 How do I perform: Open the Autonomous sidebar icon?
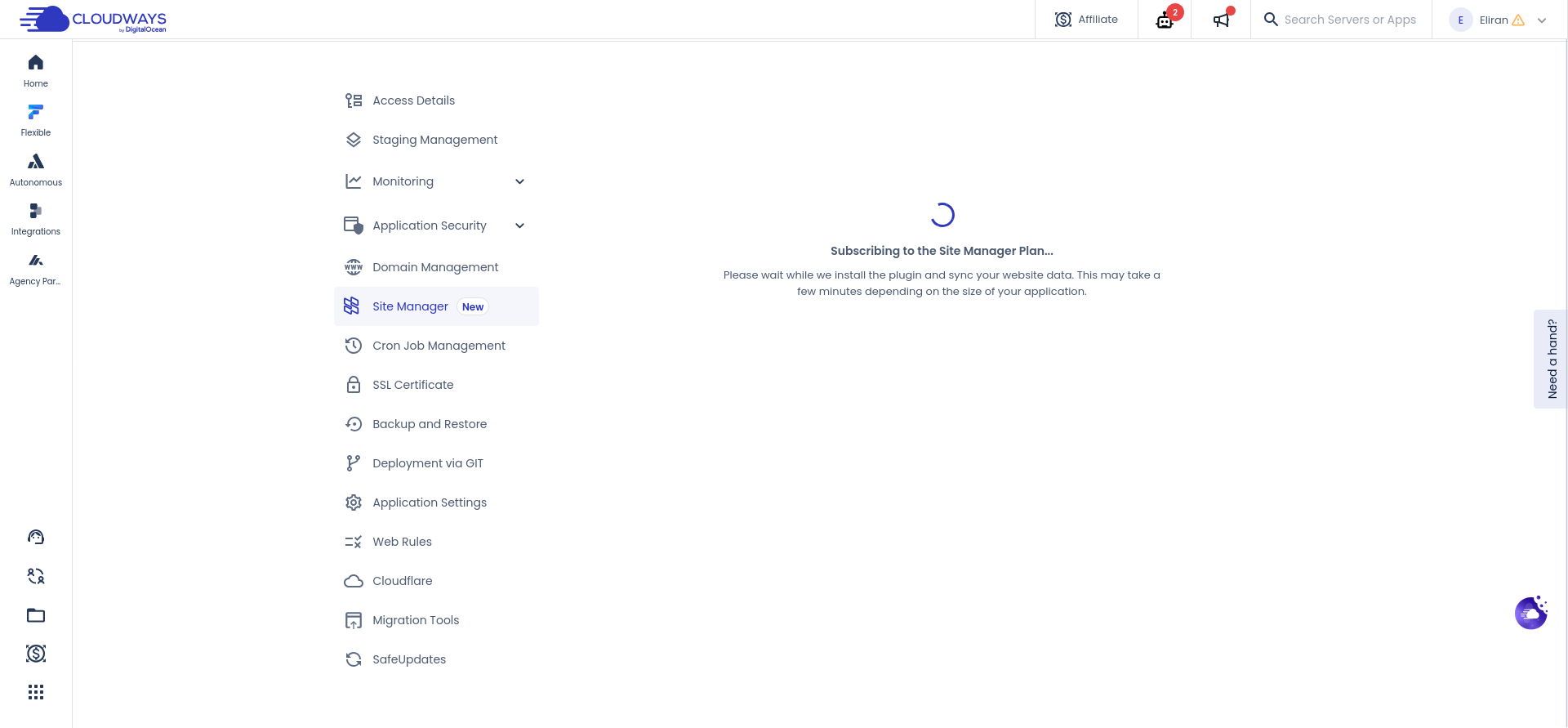[36, 162]
